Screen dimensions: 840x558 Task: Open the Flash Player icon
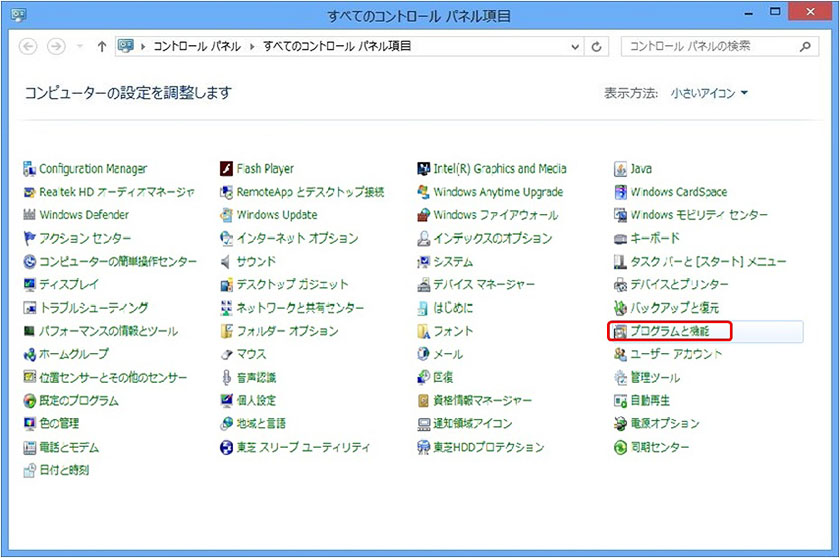[x=227, y=169]
